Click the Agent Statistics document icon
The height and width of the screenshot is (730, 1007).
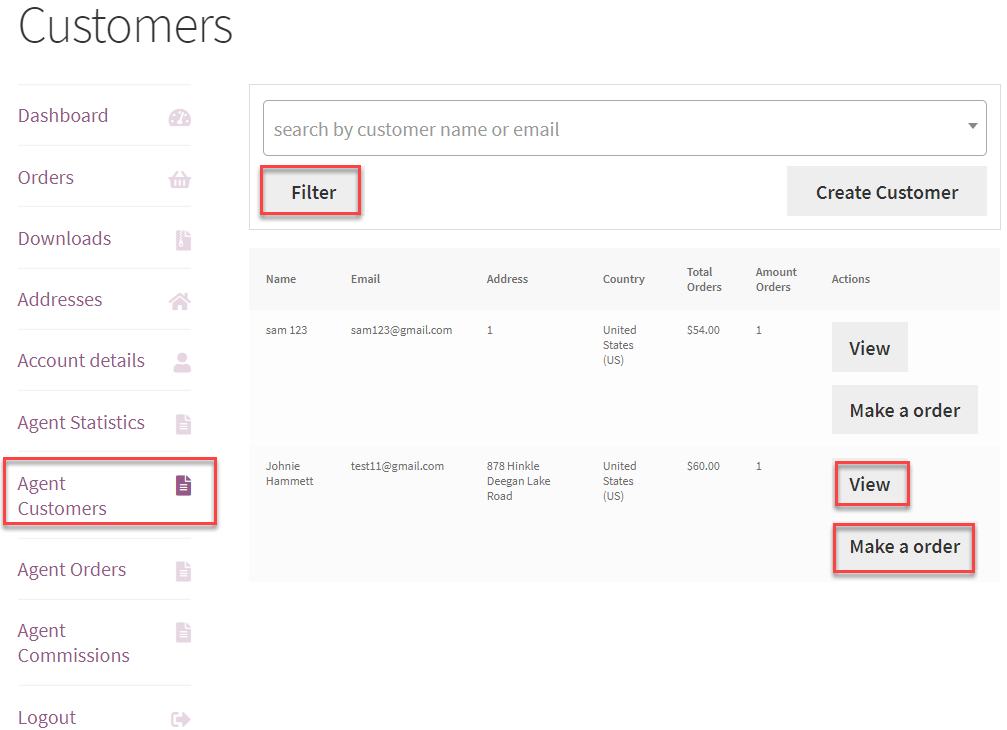(183, 424)
